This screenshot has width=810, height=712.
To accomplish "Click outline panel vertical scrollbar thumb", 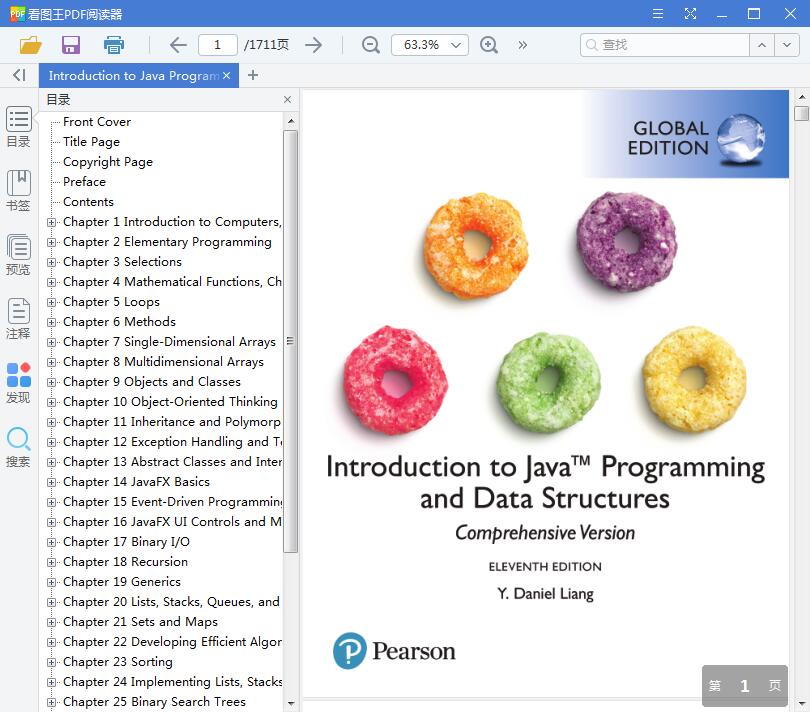I will point(290,341).
